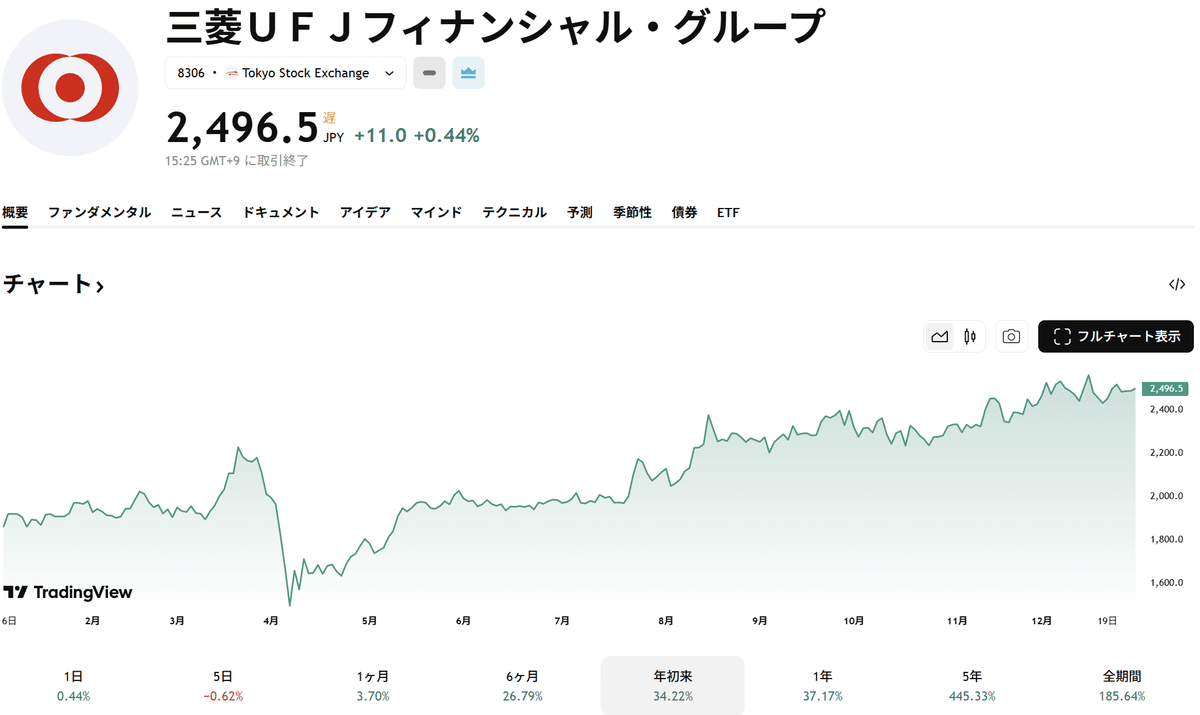Click the MUFG red circle logo

coord(70,88)
